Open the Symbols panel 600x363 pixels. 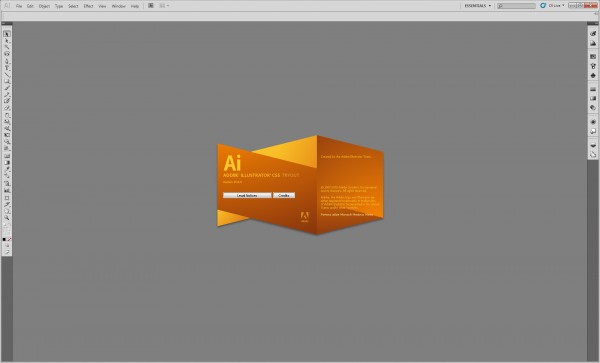(x=593, y=75)
